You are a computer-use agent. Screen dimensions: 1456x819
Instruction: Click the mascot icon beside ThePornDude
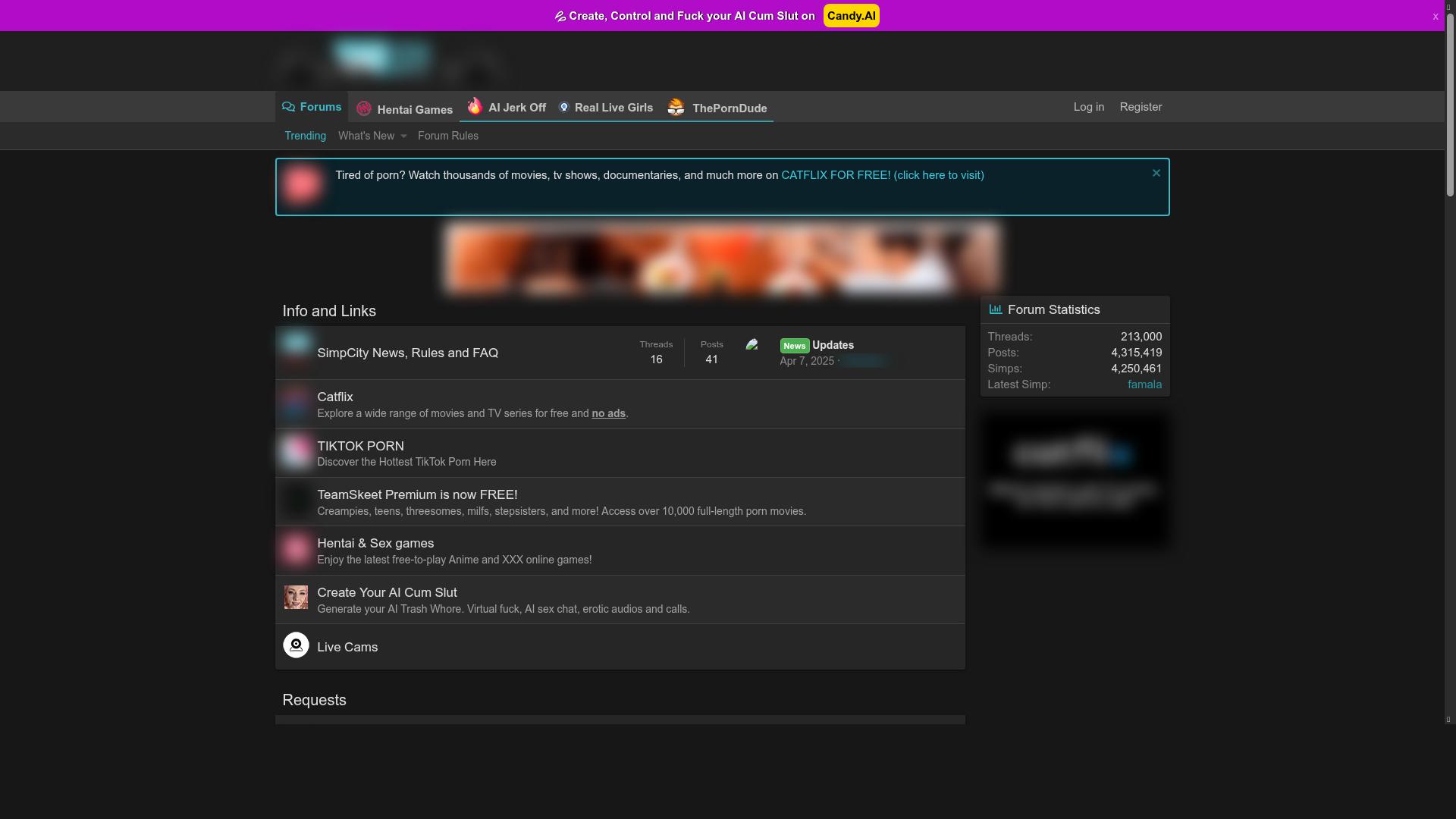pyautogui.click(x=676, y=108)
